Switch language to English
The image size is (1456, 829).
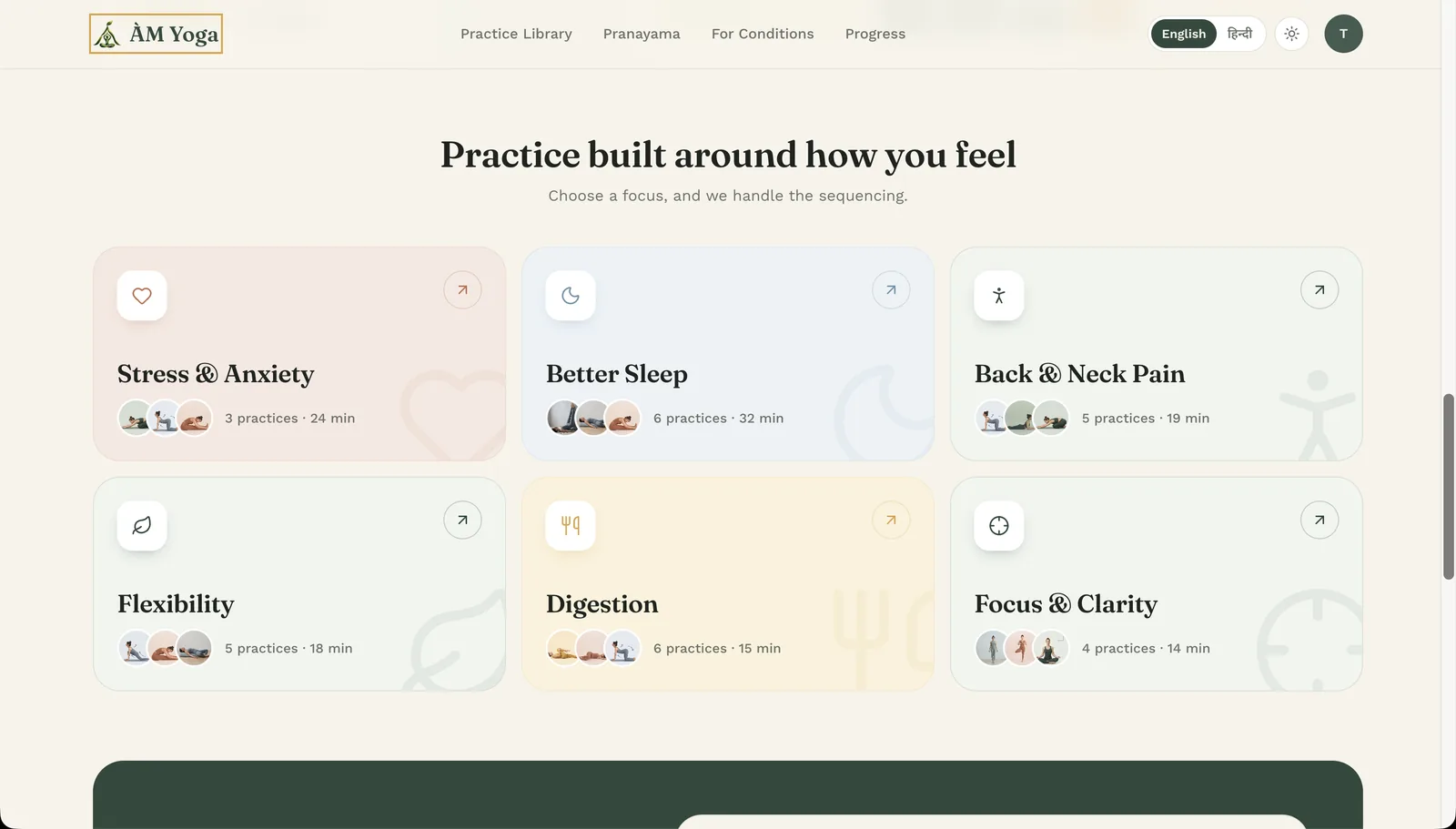(1183, 34)
